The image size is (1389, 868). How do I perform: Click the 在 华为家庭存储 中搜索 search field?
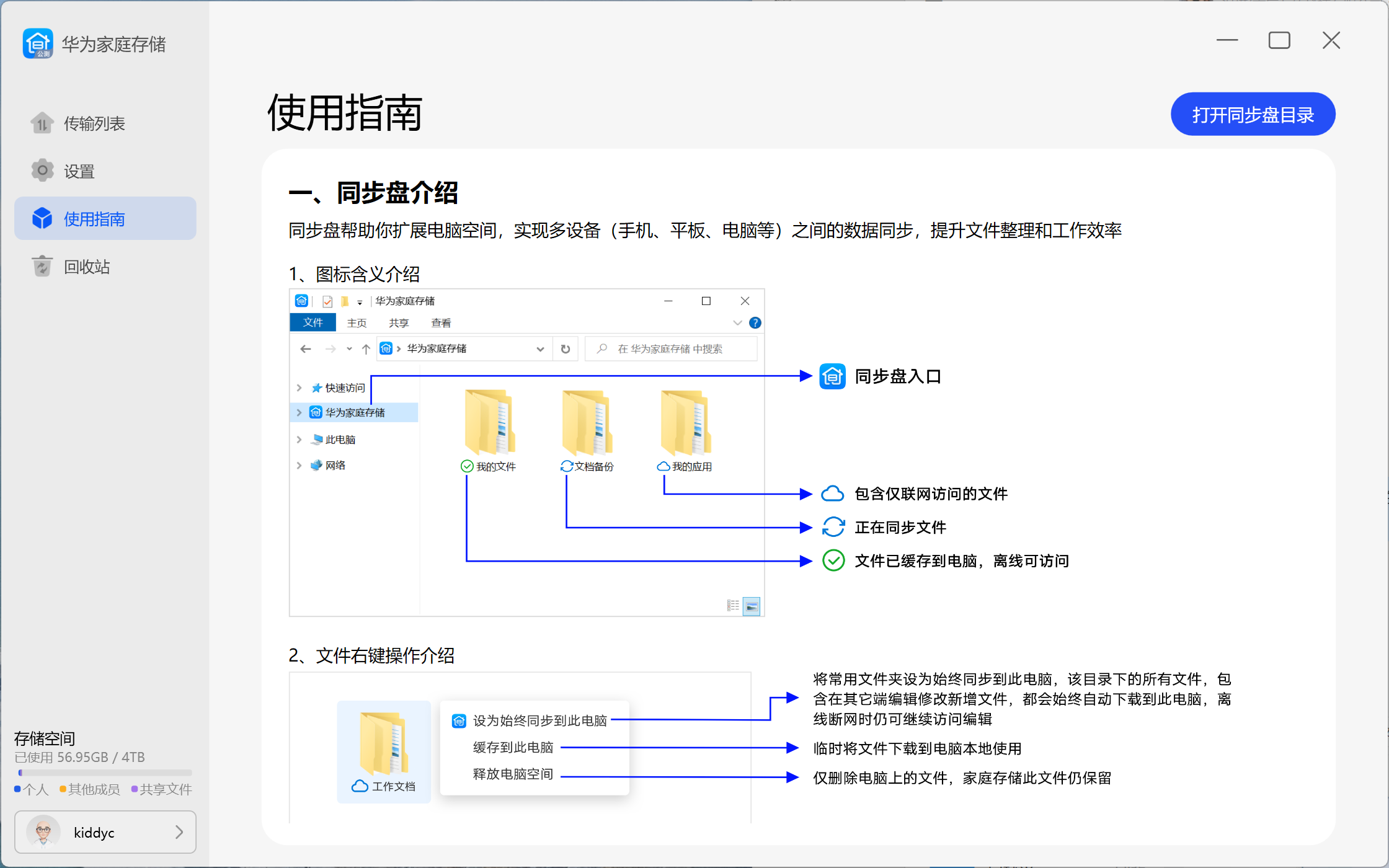click(x=671, y=349)
